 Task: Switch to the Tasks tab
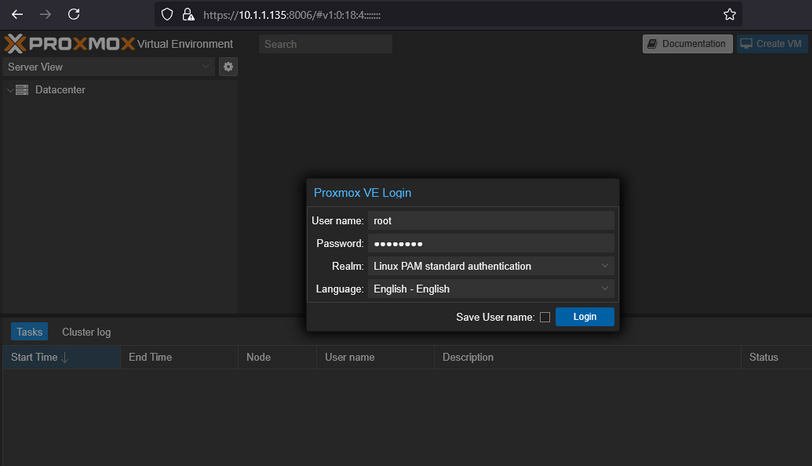[30, 332]
